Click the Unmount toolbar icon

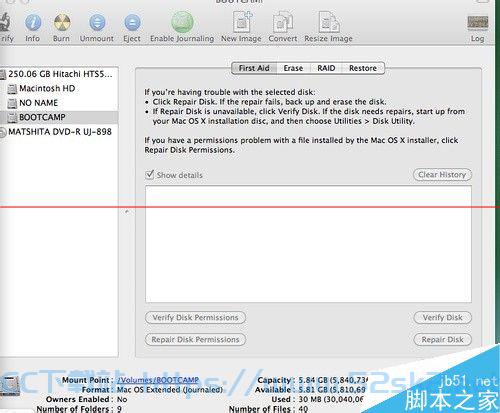(x=97, y=23)
